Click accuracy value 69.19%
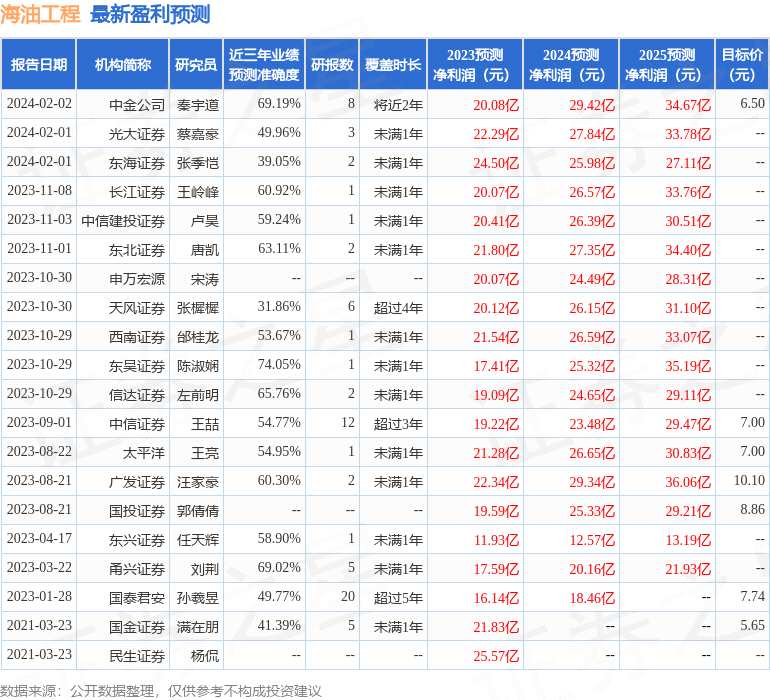 click(279, 104)
